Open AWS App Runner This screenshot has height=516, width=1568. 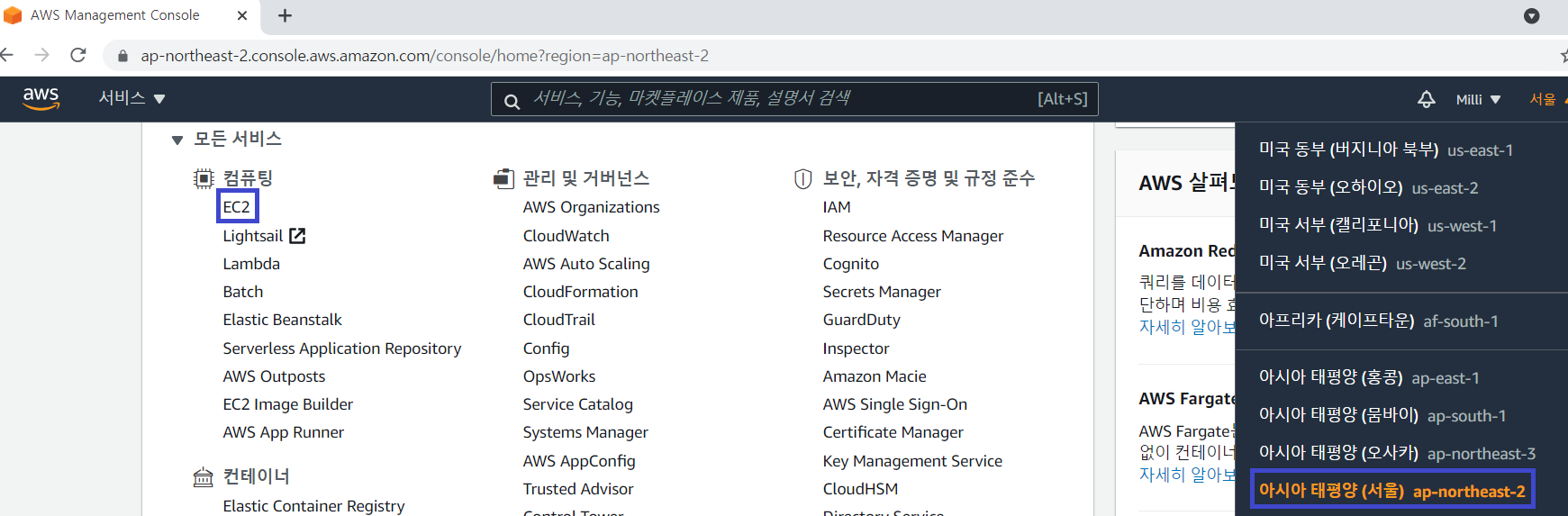[284, 432]
